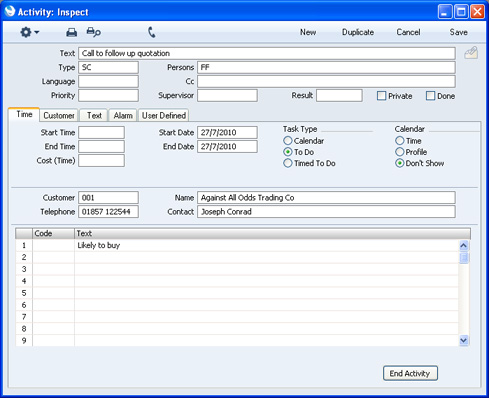
Task: Select row number 9 in the grid
Action: (24, 341)
